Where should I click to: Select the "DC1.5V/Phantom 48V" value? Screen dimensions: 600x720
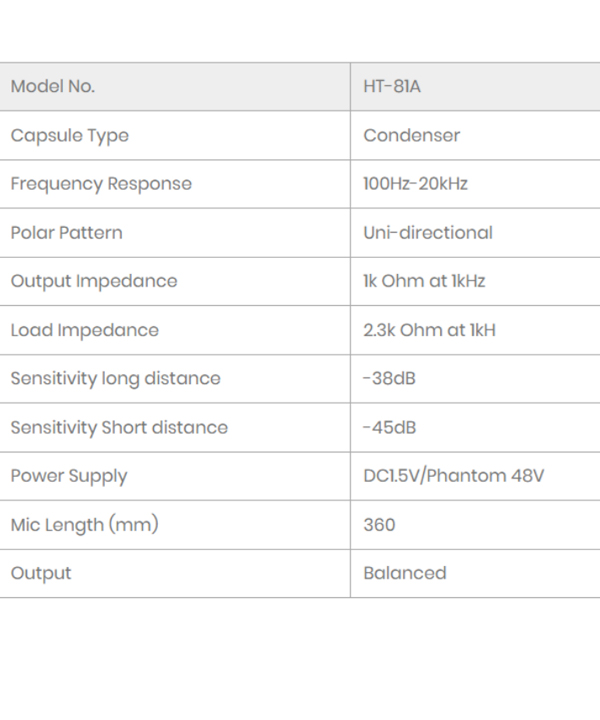454,476
